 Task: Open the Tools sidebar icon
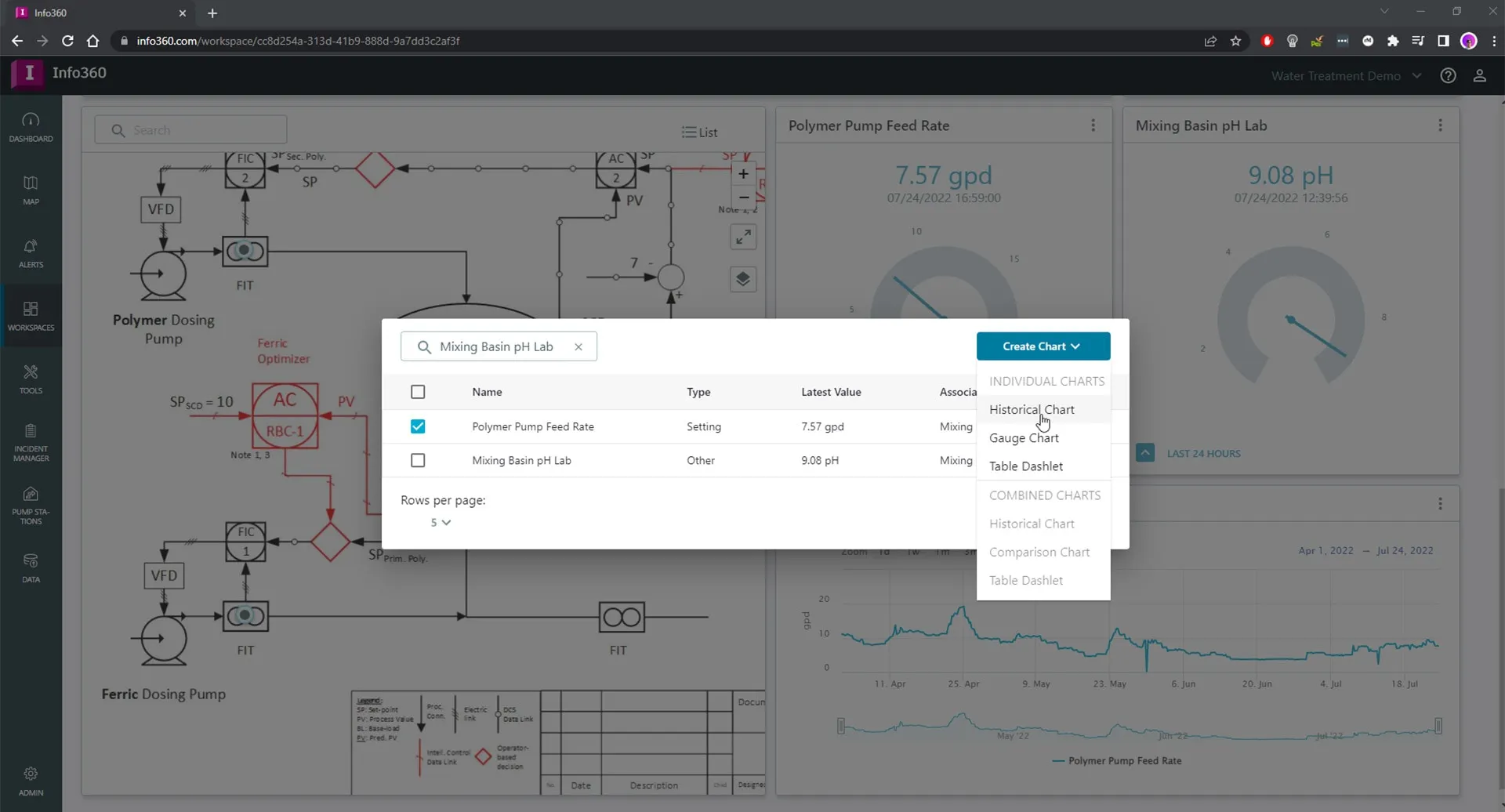point(31,379)
